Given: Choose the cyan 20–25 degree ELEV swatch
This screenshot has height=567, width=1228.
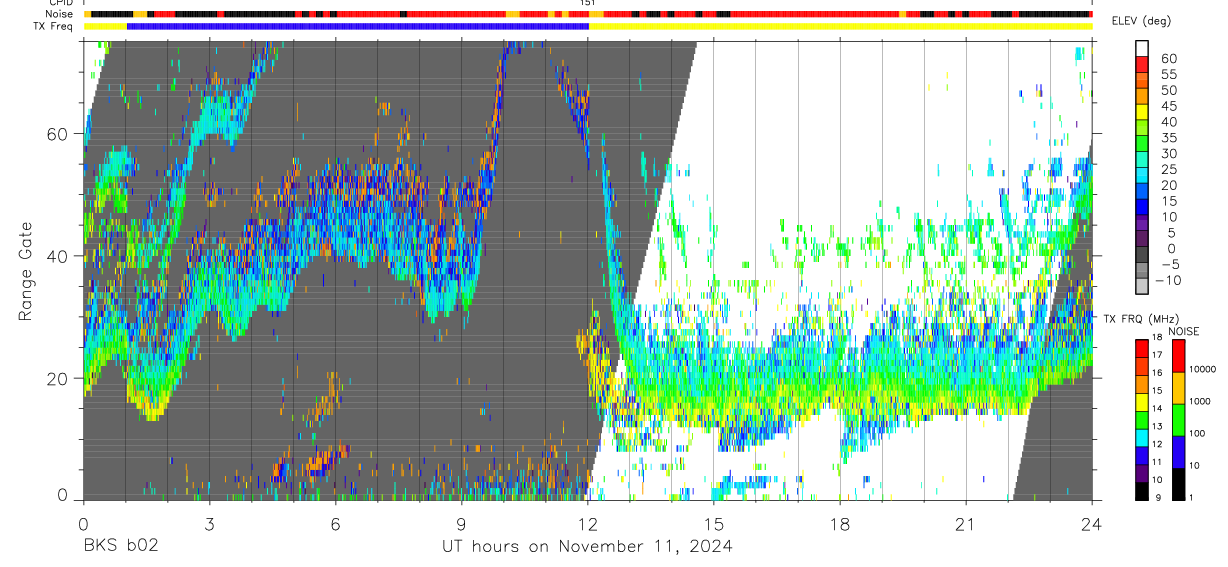Looking at the screenshot, I should click(1142, 175).
